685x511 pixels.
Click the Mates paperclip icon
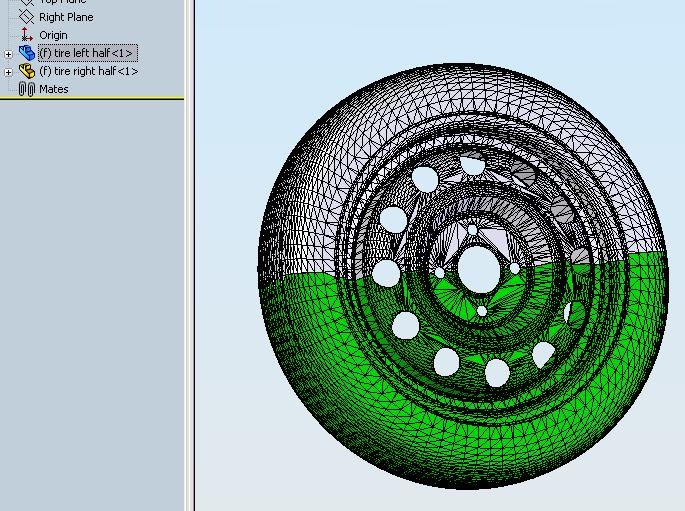point(27,89)
